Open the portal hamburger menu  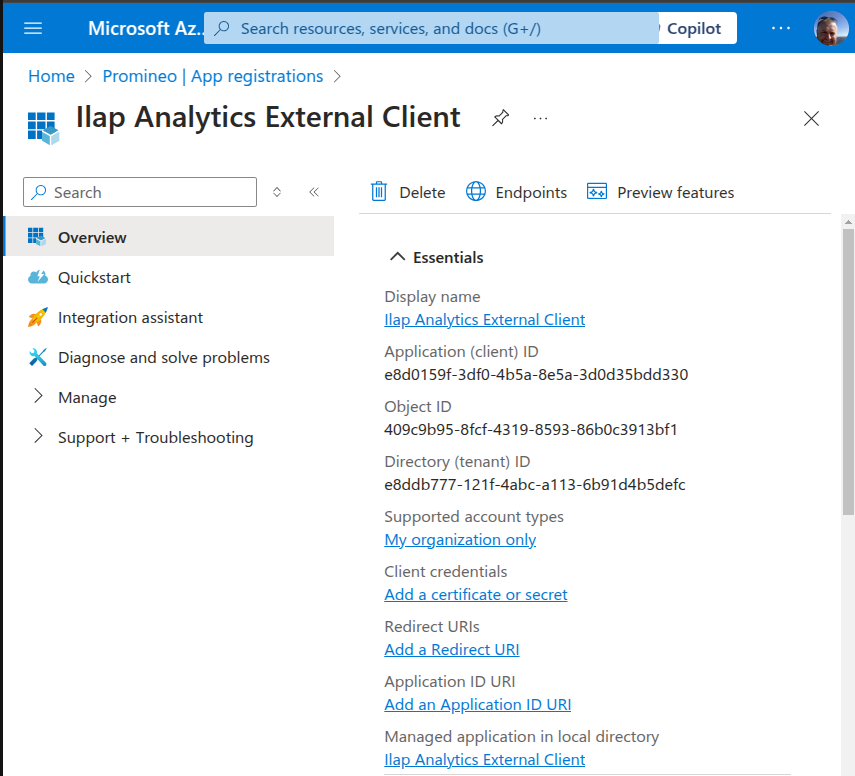[33, 28]
